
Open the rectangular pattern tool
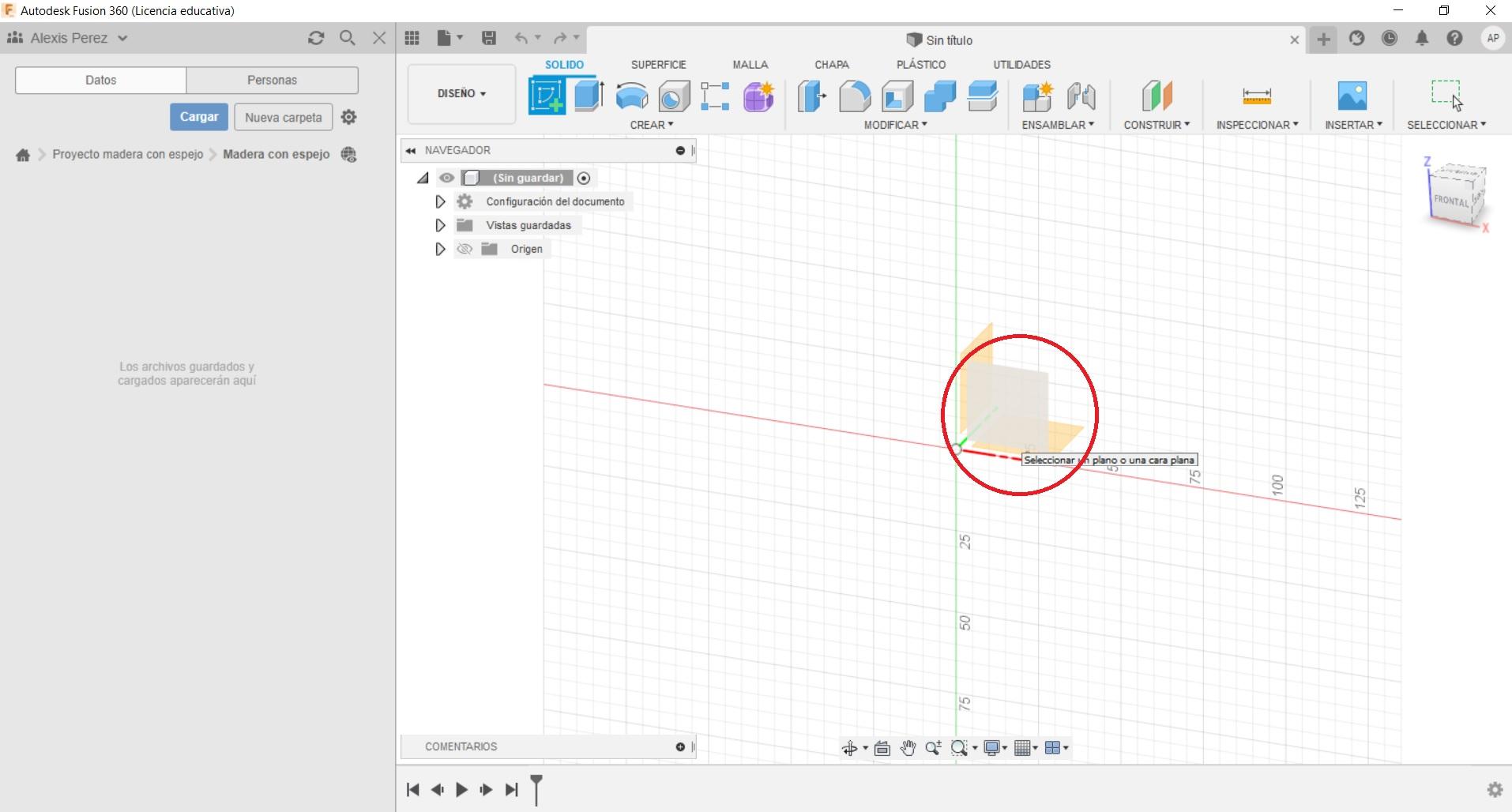pyautogui.click(x=715, y=96)
